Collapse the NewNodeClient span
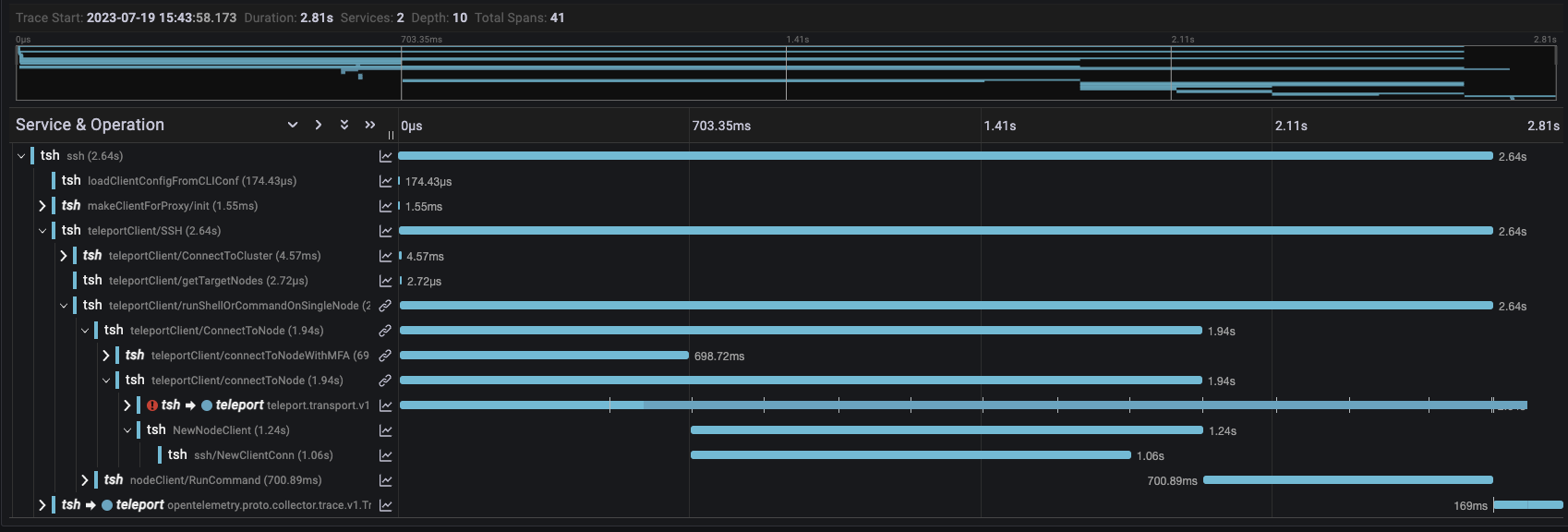Image resolution: width=1568 pixels, height=532 pixels. point(127,430)
